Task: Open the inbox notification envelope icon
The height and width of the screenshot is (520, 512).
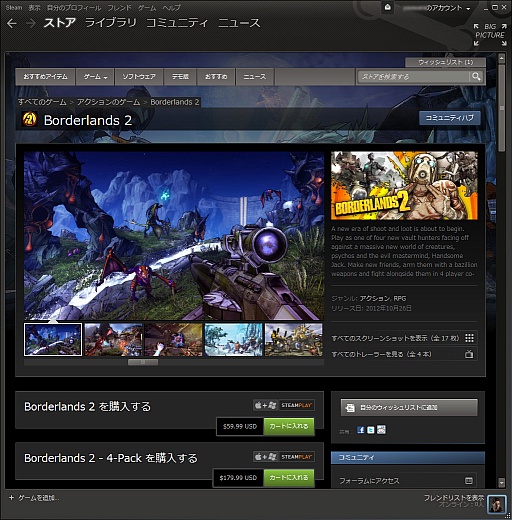Action: click(x=387, y=7)
